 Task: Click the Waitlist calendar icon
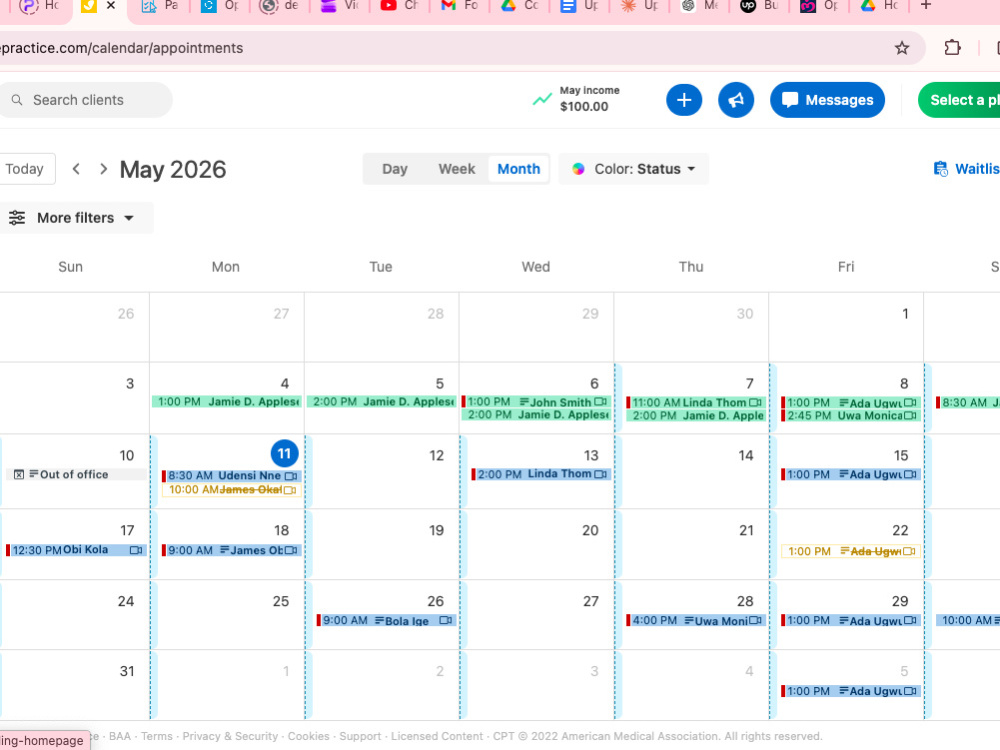(940, 168)
